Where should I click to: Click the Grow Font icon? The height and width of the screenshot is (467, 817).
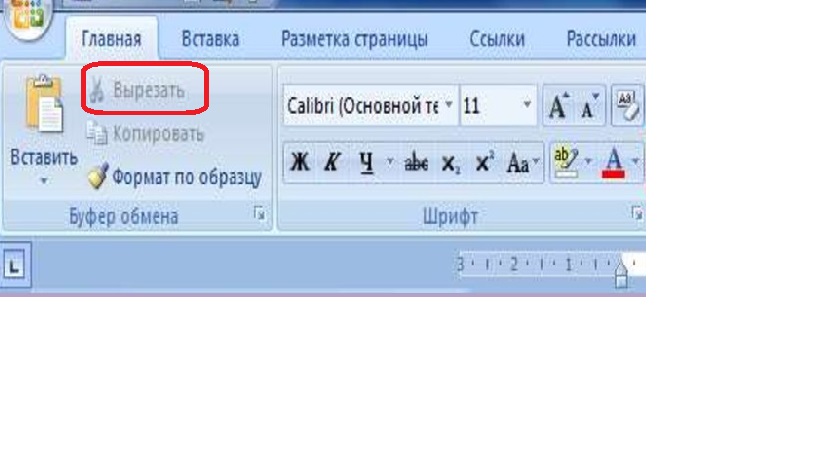pos(558,106)
